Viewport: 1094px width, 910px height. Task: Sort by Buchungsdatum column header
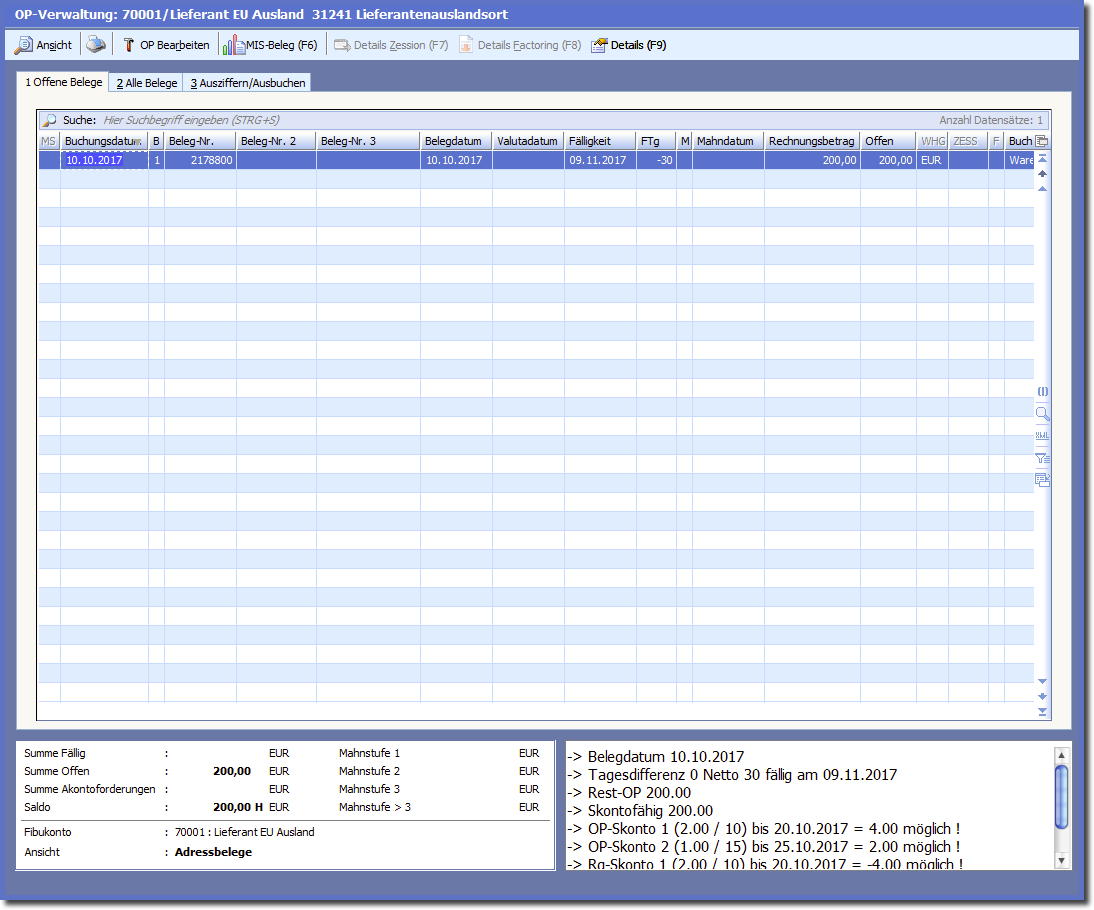[x=103, y=141]
